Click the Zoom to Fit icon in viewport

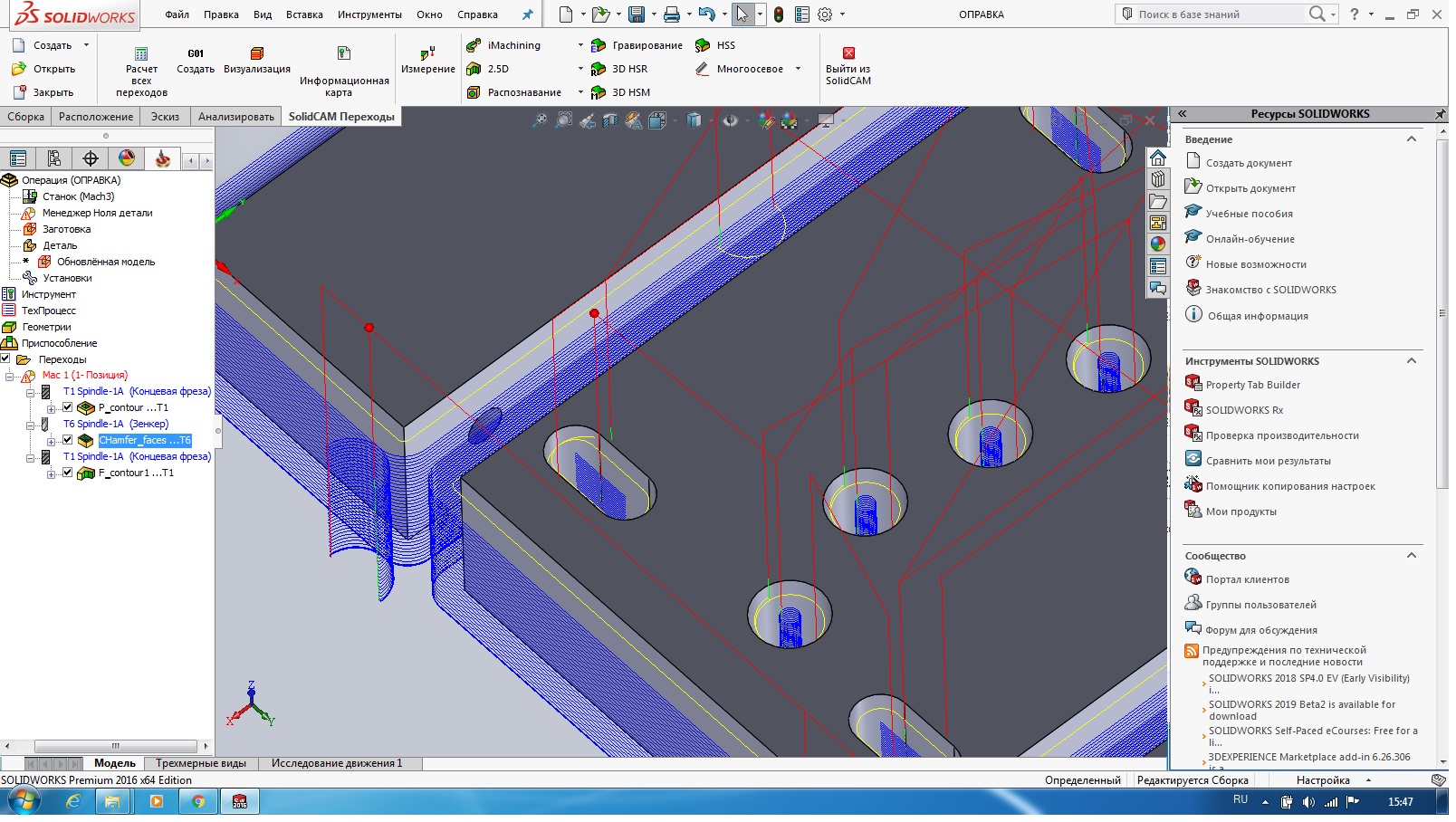(540, 120)
